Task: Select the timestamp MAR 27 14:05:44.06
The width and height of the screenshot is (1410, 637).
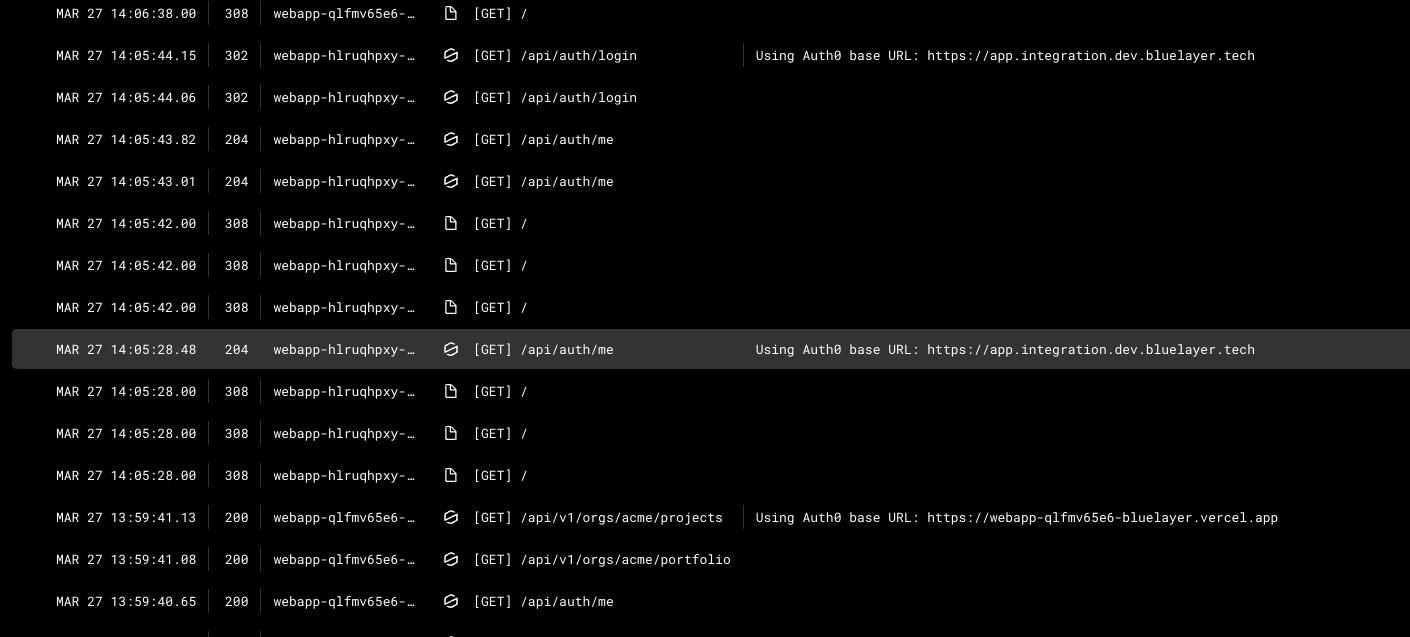Action: (126, 98)
